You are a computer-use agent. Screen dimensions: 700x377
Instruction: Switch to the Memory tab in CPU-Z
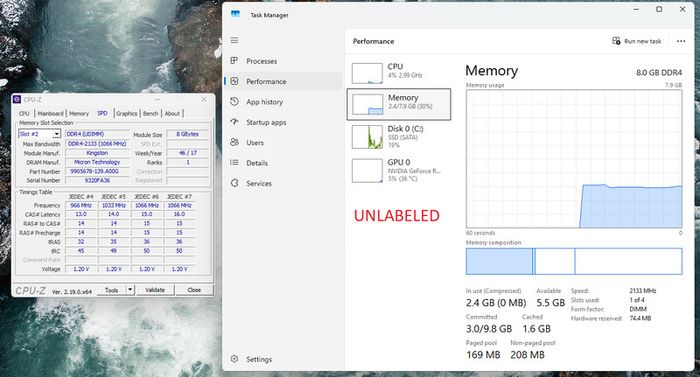(x=79, y=113)
